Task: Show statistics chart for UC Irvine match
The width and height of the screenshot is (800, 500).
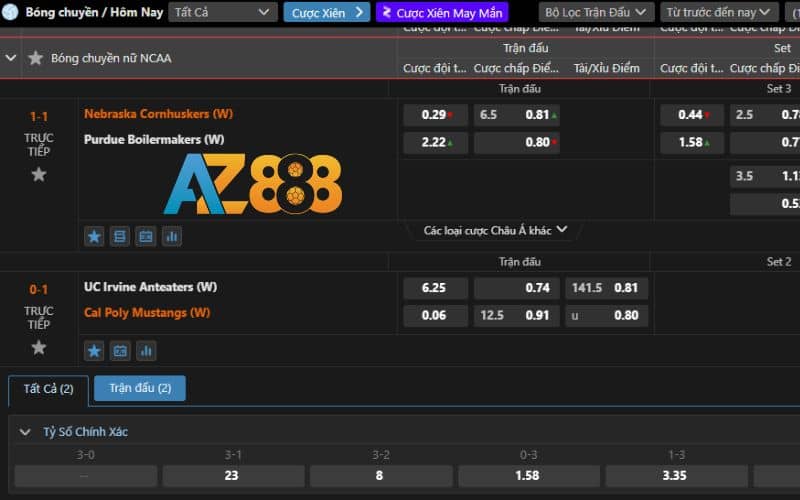Action: [x=146, y=350]
